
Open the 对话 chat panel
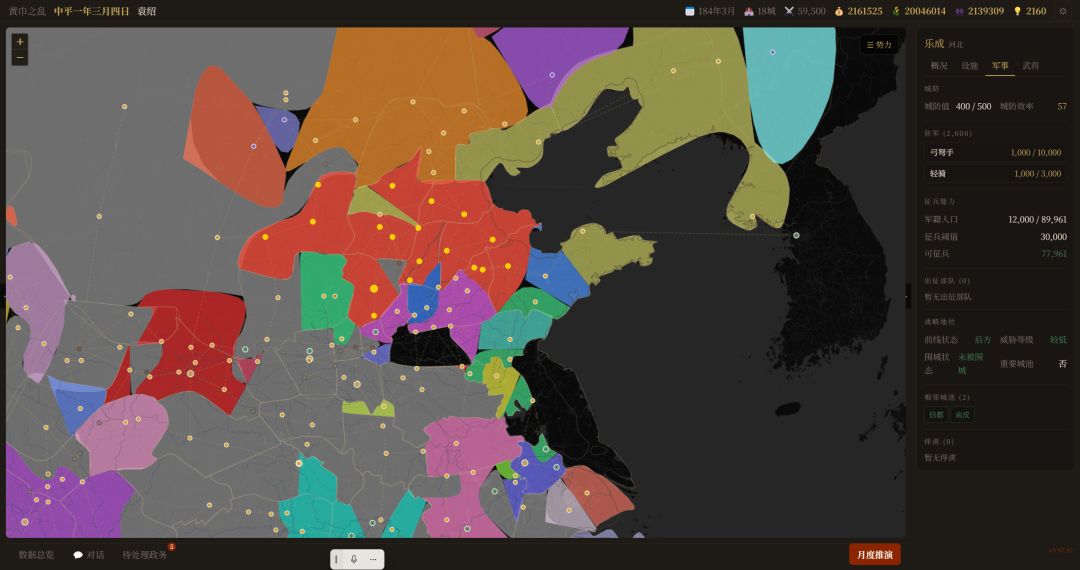coord(88,555)
